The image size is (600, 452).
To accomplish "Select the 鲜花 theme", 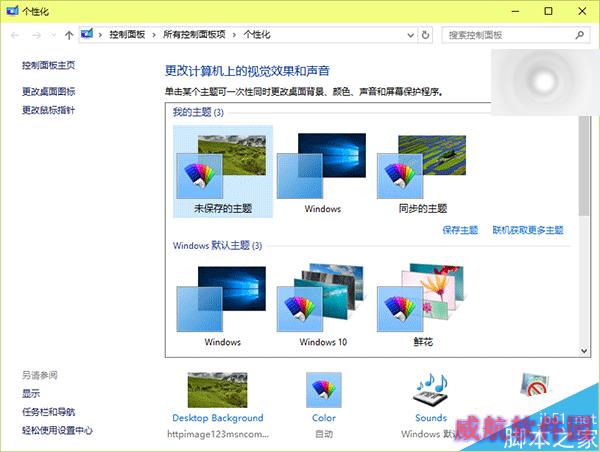I will pos(422,306).
